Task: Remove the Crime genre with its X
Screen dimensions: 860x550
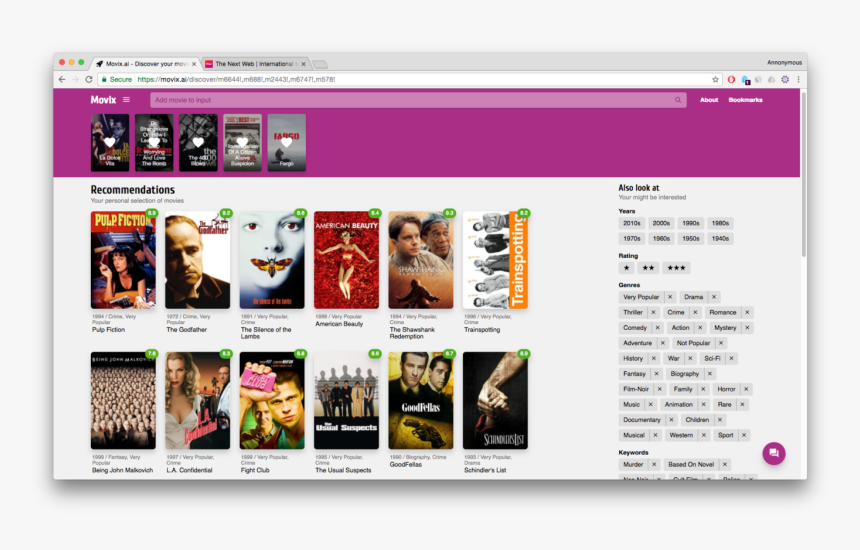Action: [695, 312]
